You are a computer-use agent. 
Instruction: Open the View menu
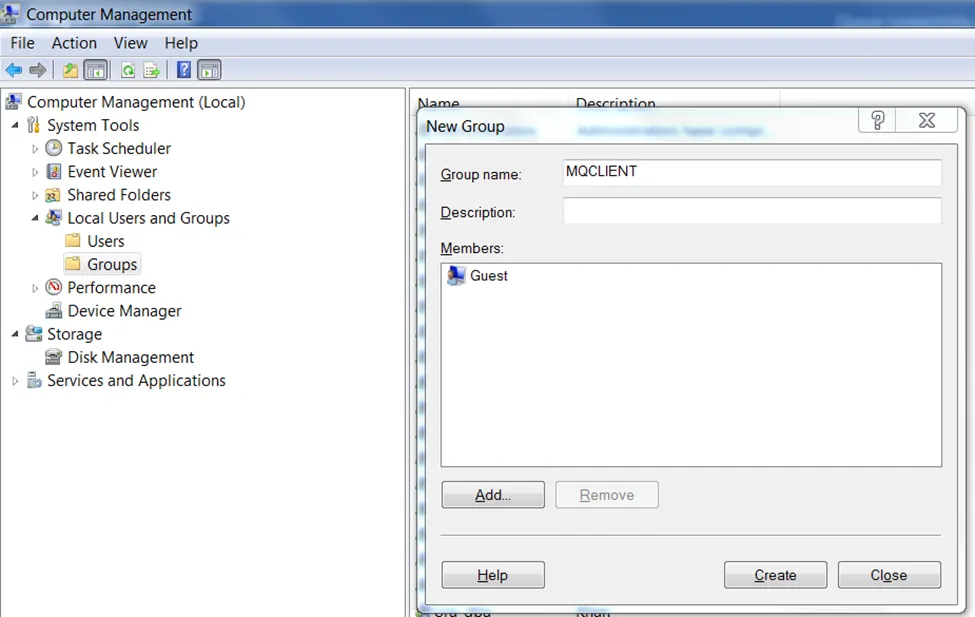tap(130, 43)
